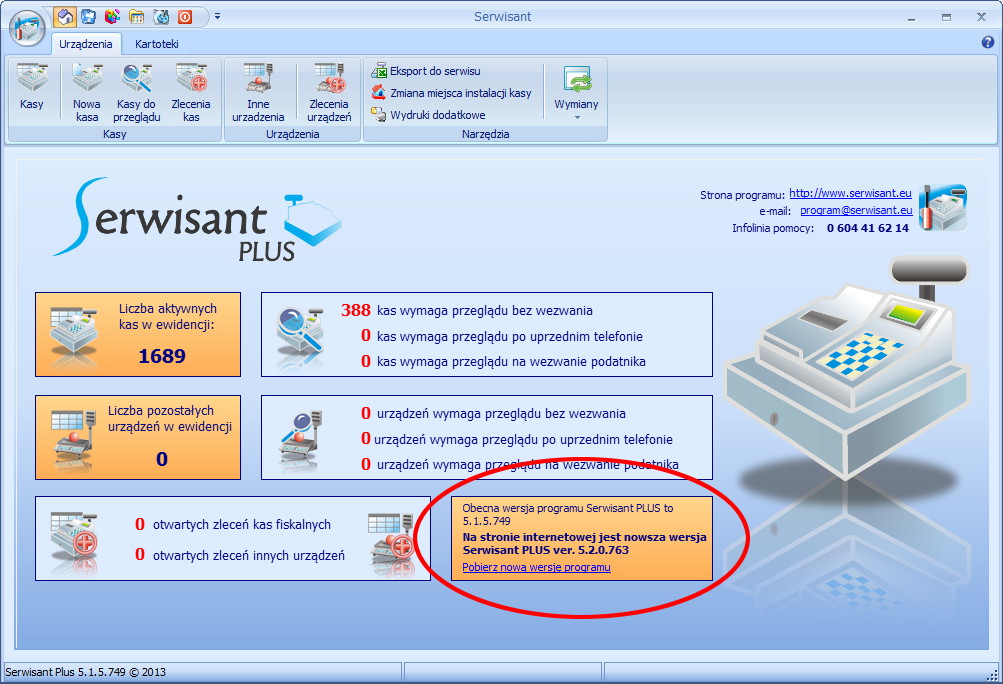Screen dimensions: 1003x684
Task: Click the Liczba pozostałych urządzeń w ewidencji panel
Action: click(138, 438)
